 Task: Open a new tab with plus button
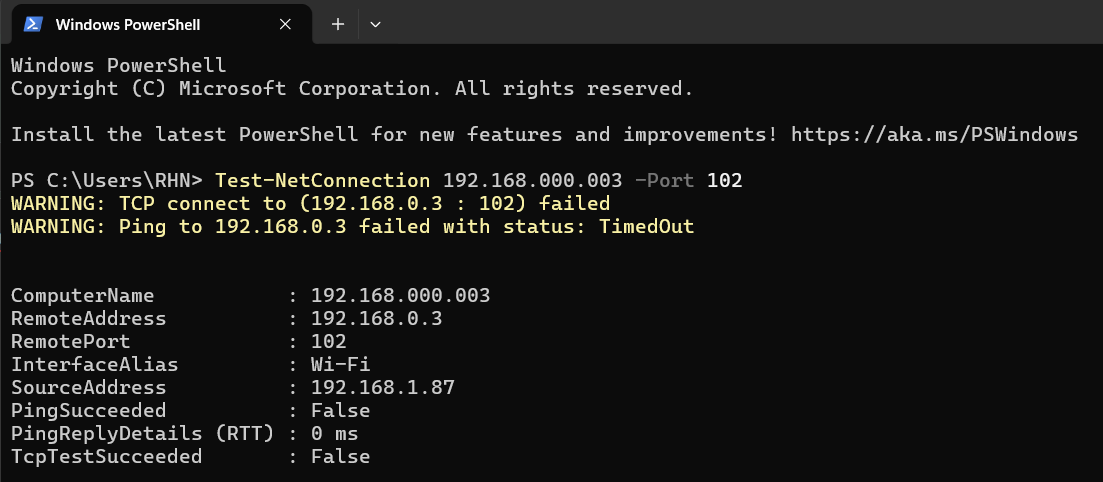pos(338,24)
